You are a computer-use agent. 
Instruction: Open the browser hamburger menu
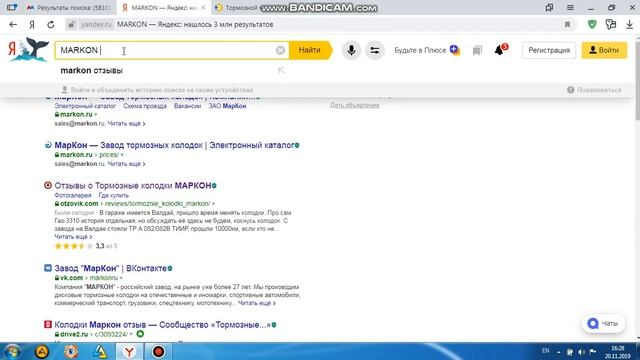(570, 7)
